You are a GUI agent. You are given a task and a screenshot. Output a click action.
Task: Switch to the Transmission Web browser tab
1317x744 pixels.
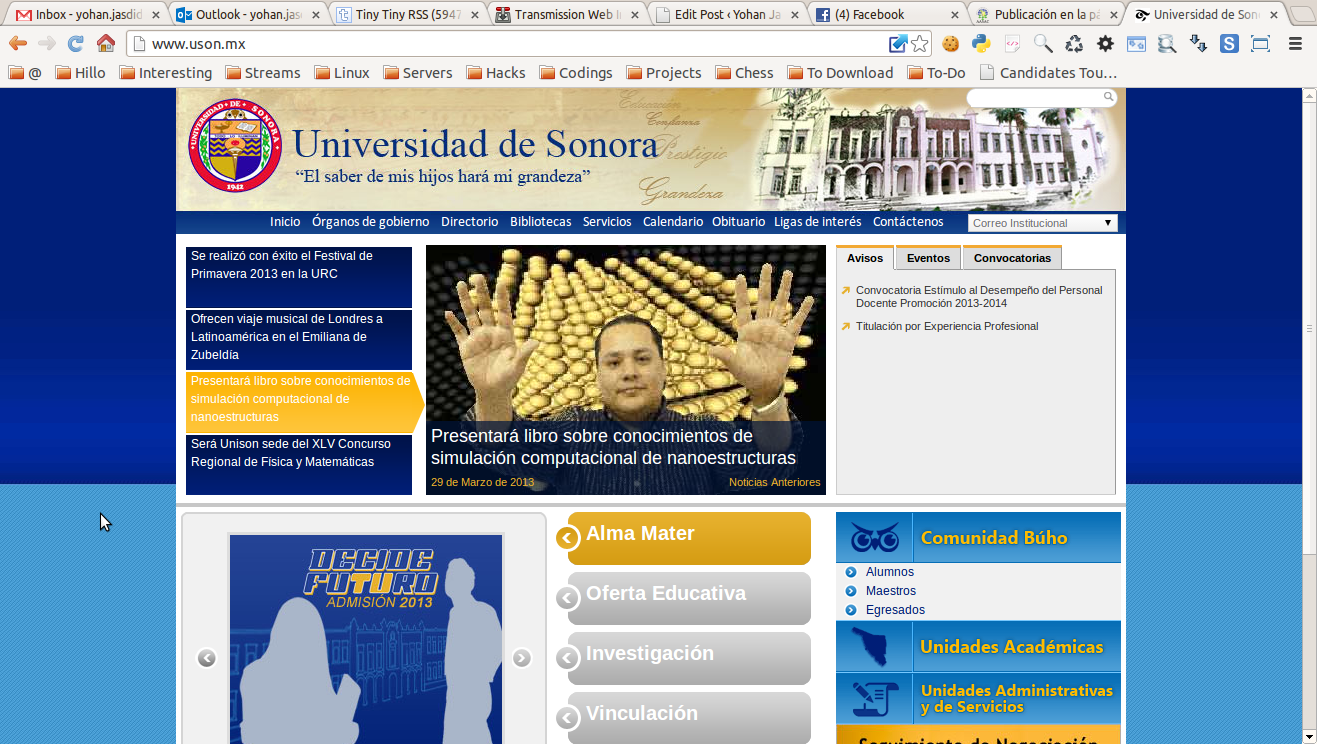[566, 15]
